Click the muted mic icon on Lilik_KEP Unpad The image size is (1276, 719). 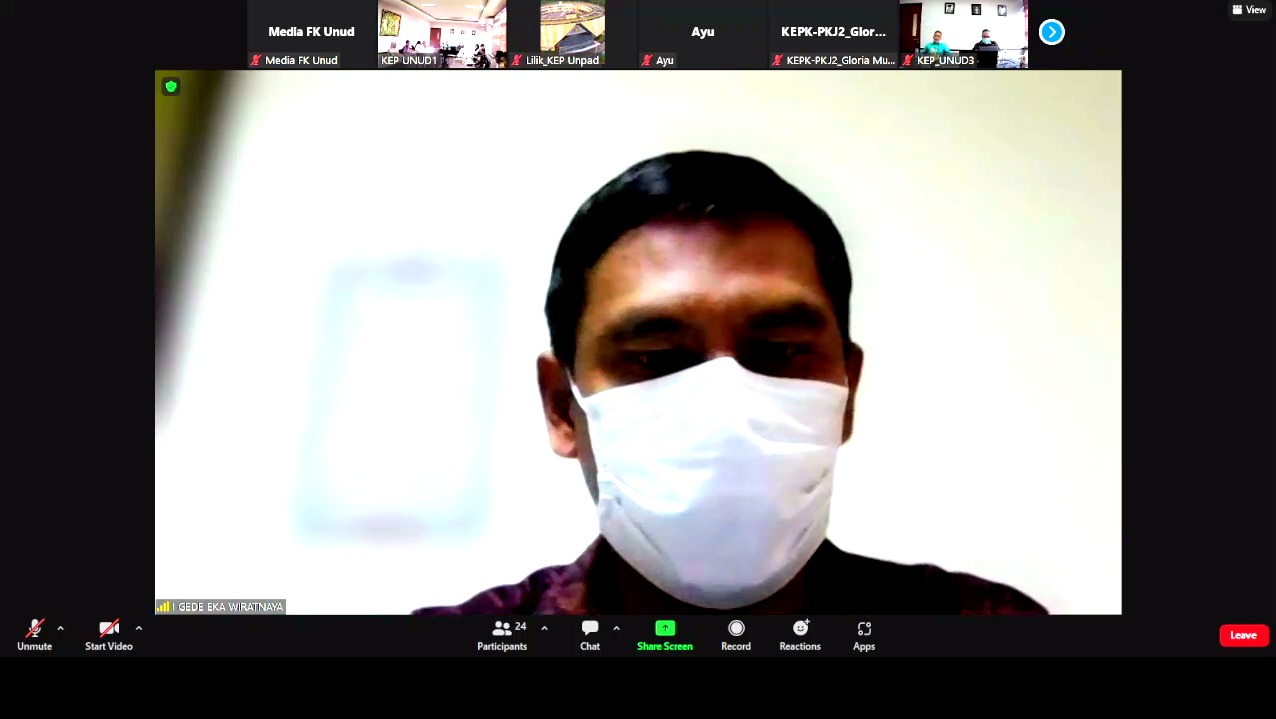click(x=516, y=60)
